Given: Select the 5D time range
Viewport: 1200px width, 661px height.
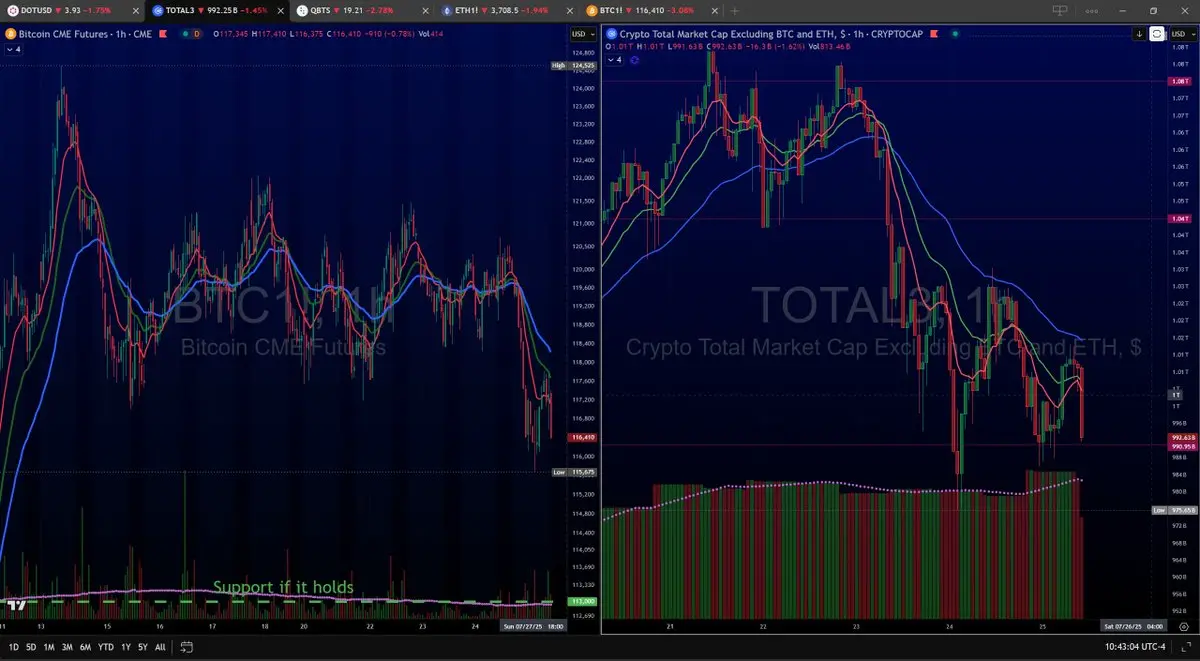Looking at the screenshot, I should click(31, 647).
